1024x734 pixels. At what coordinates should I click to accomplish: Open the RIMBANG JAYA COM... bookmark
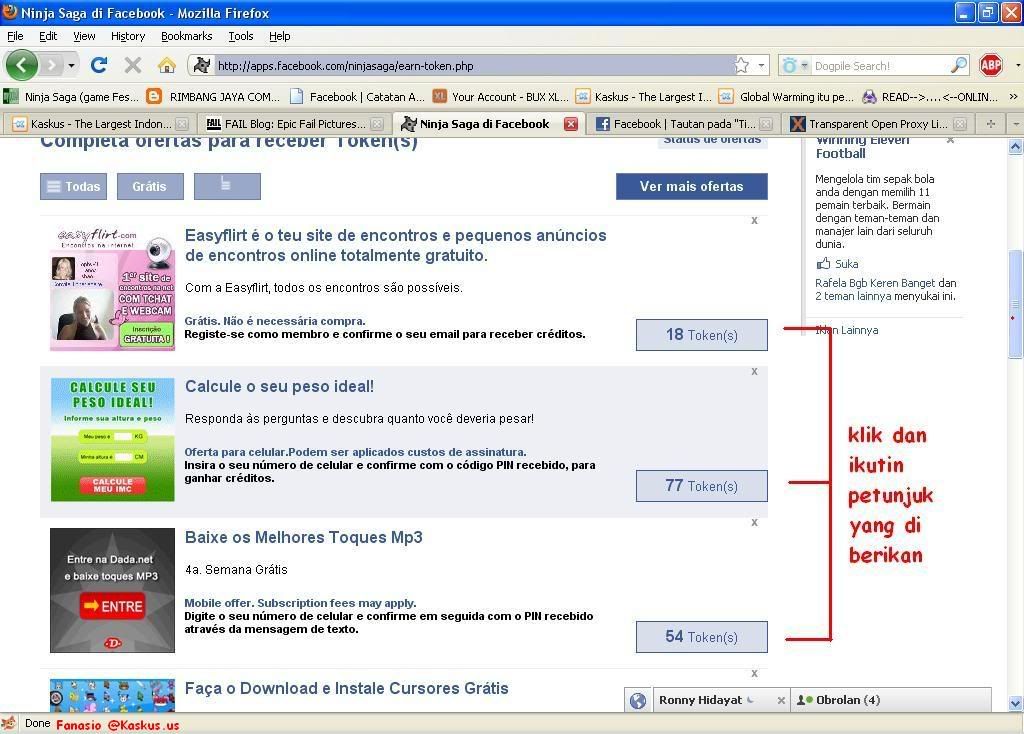coord(214,97)
